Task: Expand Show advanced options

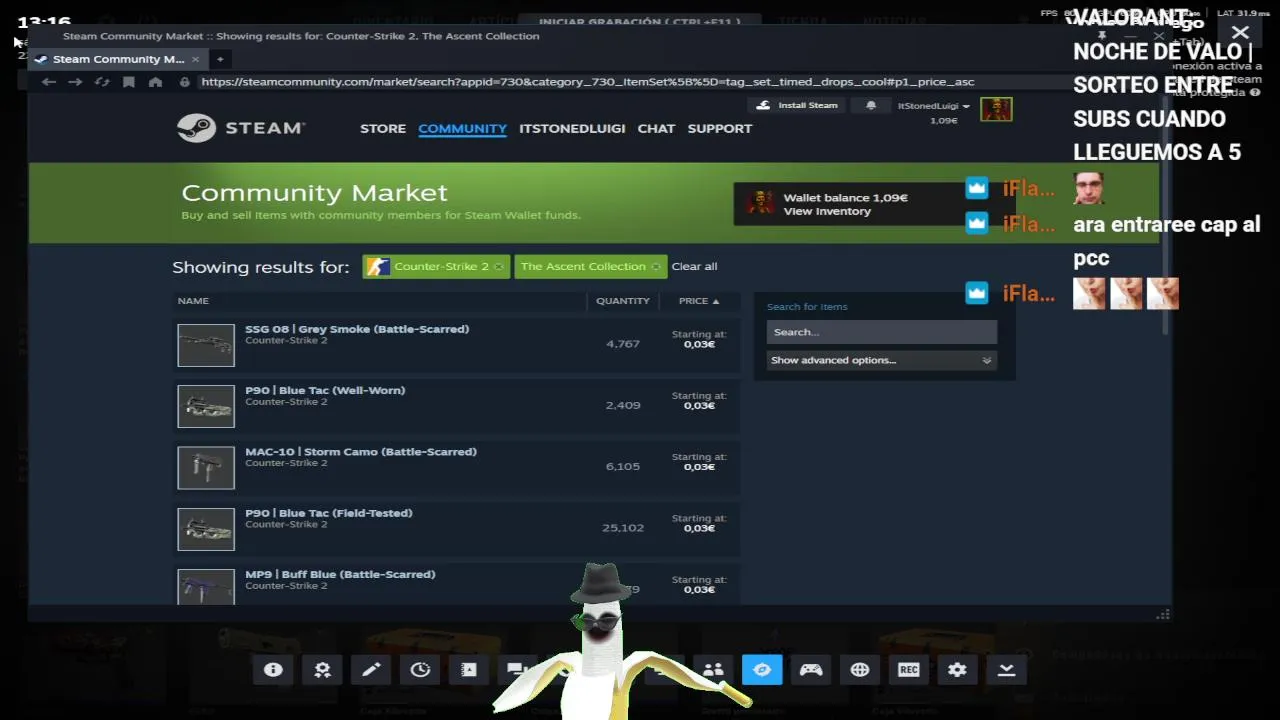Action: [881, 360]
